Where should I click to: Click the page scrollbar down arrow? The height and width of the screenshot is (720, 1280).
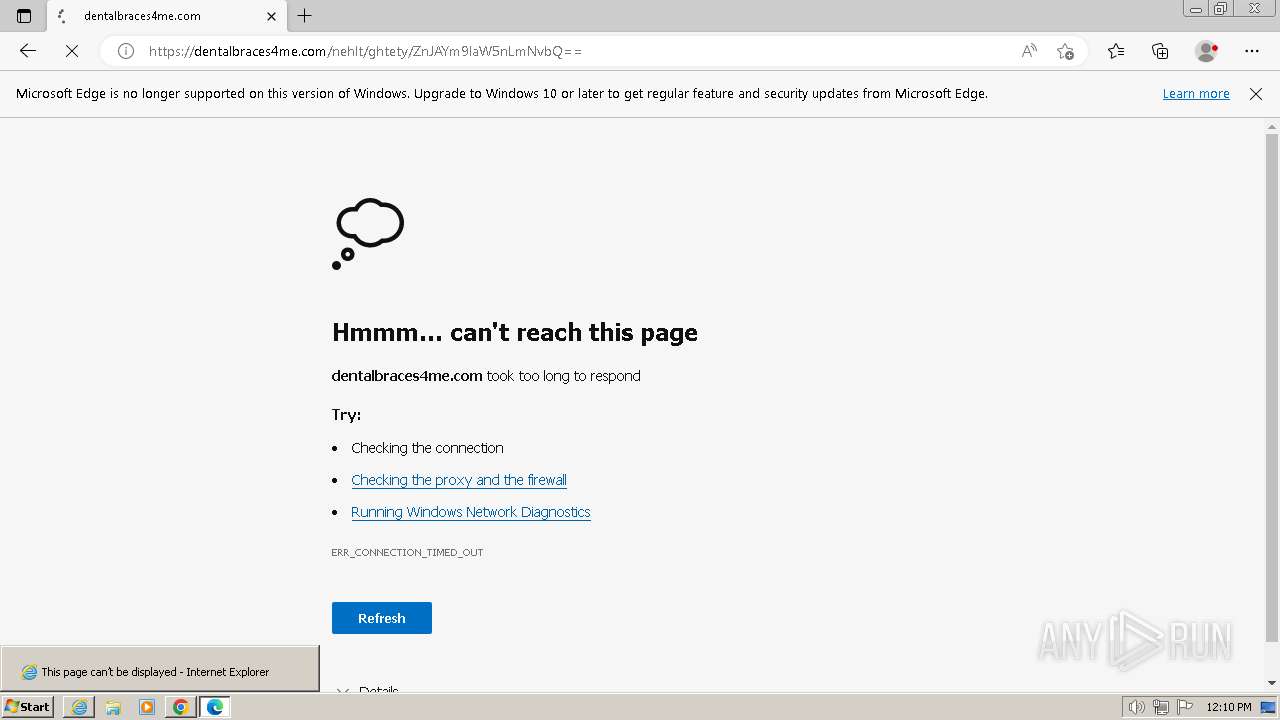click(x=1272, y=683)
